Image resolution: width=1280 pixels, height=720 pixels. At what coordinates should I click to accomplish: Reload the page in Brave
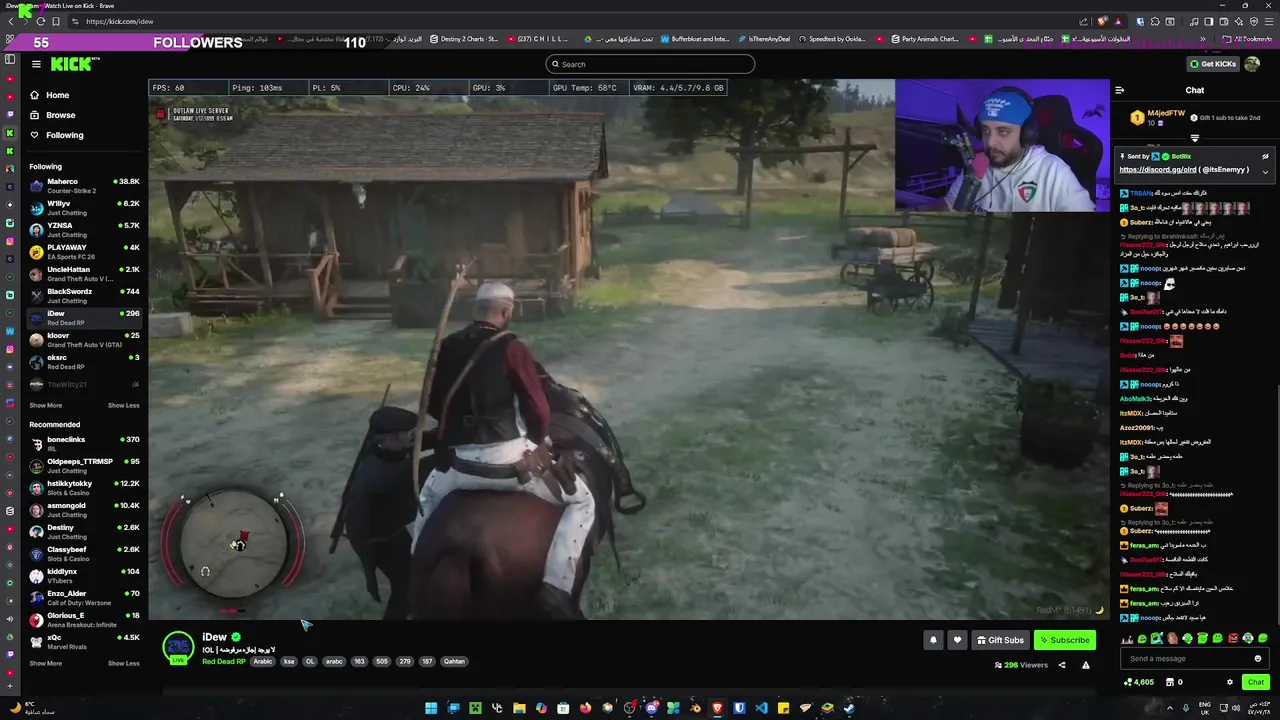coord(41,21)
